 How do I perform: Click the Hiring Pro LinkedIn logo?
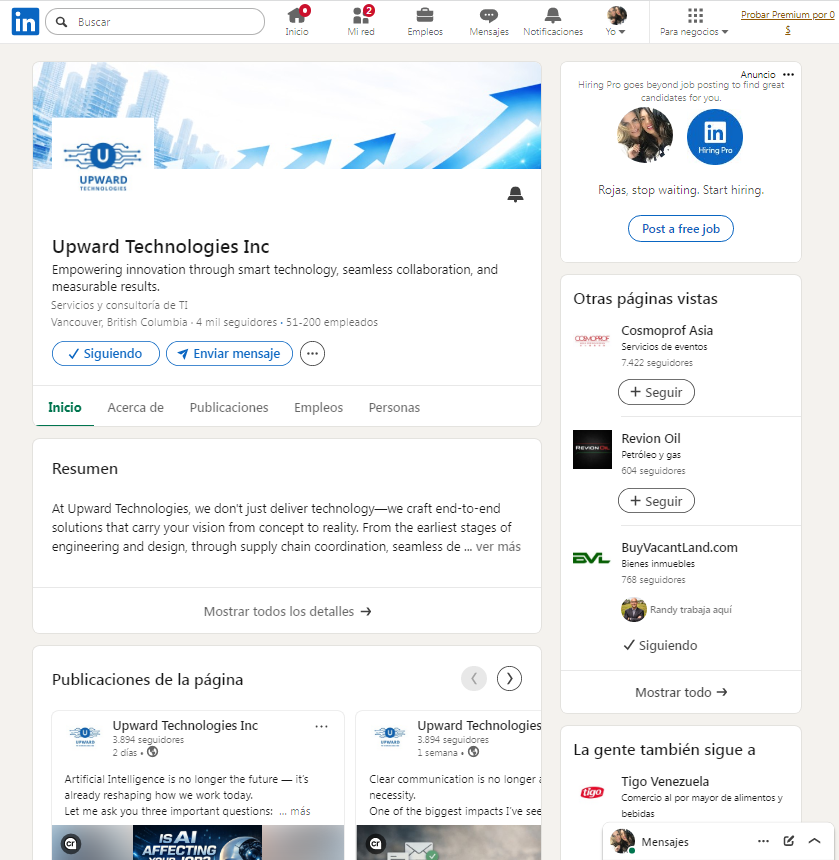point(715,137)
